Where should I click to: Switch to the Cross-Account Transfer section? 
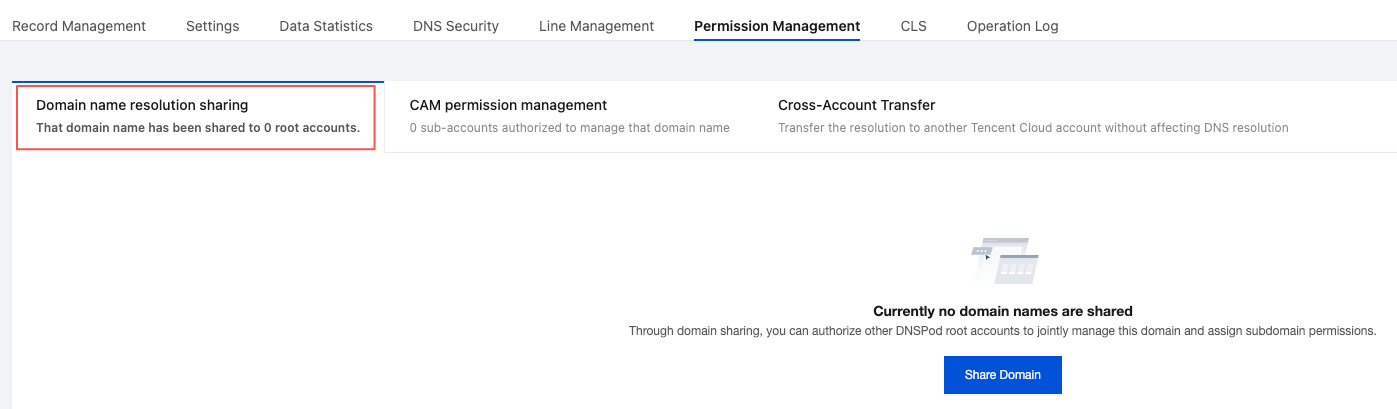[x=856, y=105]
